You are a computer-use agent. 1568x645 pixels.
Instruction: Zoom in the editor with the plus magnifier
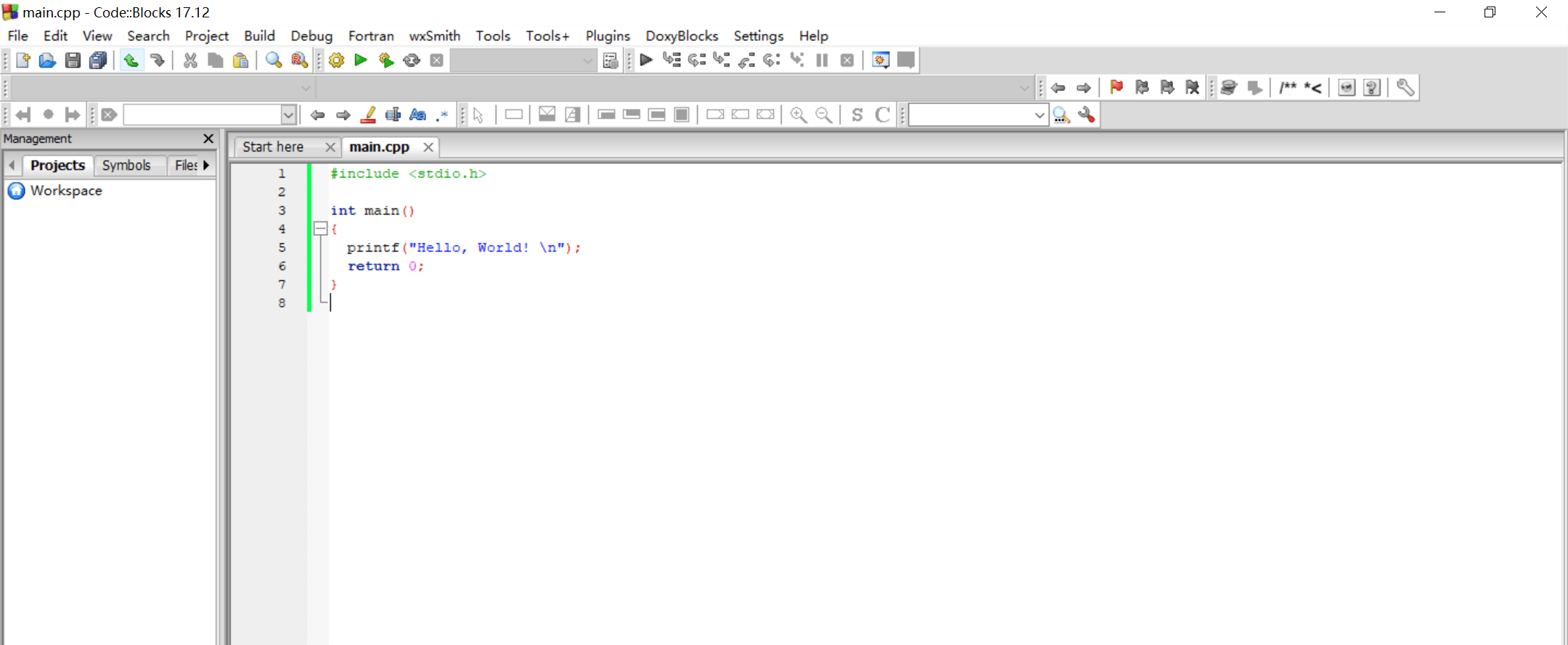coord(799,115)
